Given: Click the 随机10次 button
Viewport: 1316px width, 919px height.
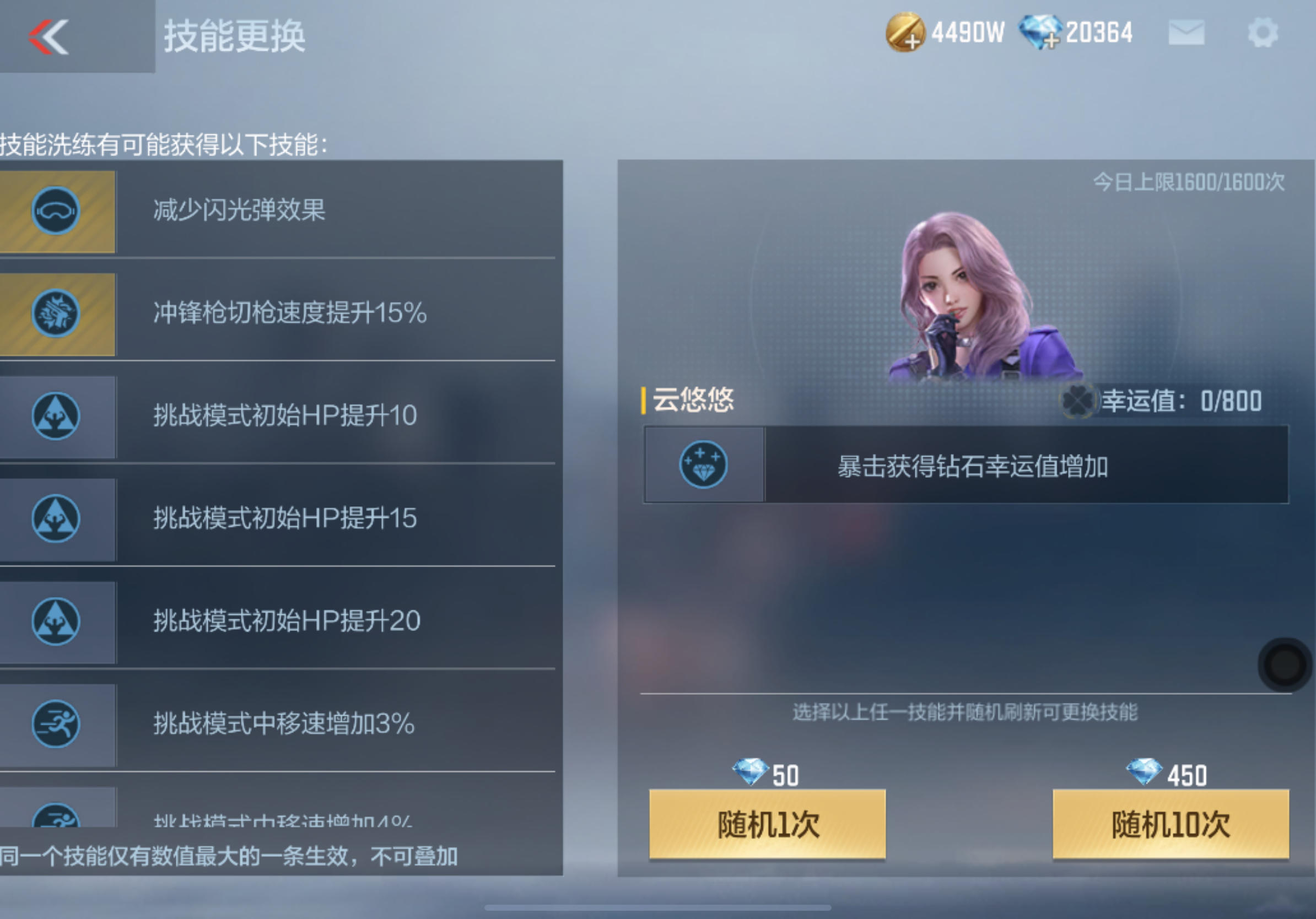Looking at the screenshot, I should coord(1171,824).
